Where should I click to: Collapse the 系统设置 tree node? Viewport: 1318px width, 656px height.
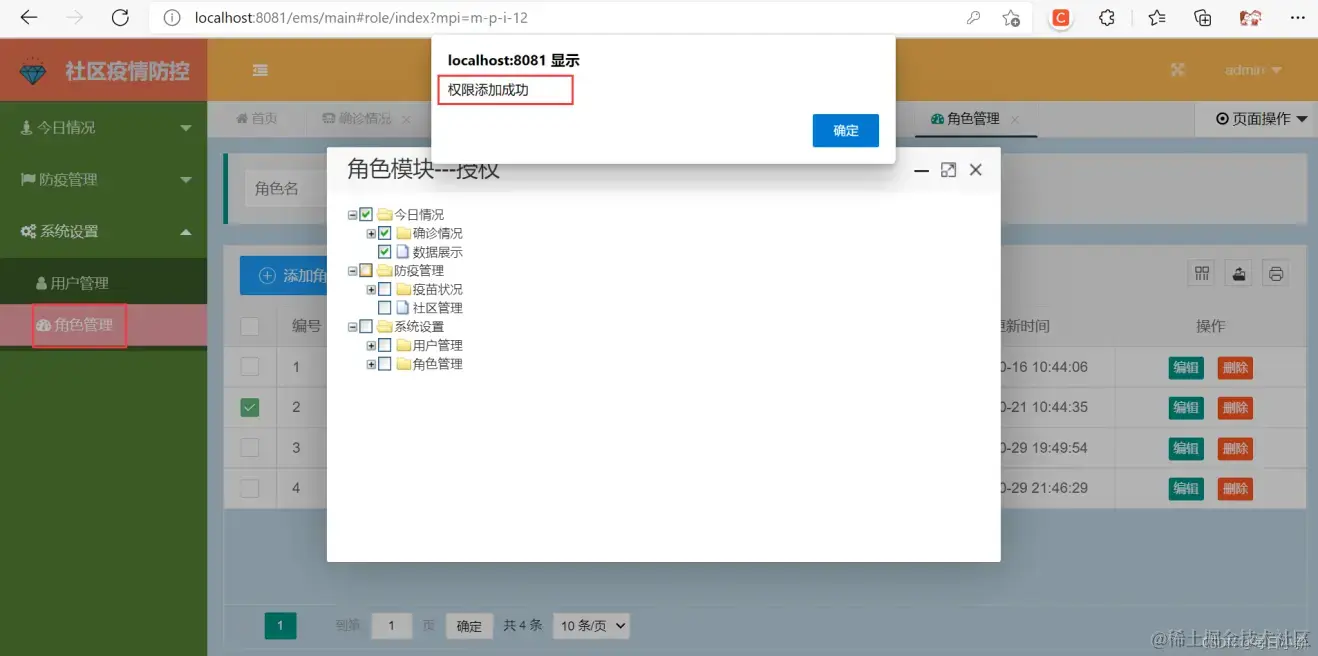coord(352,327)
